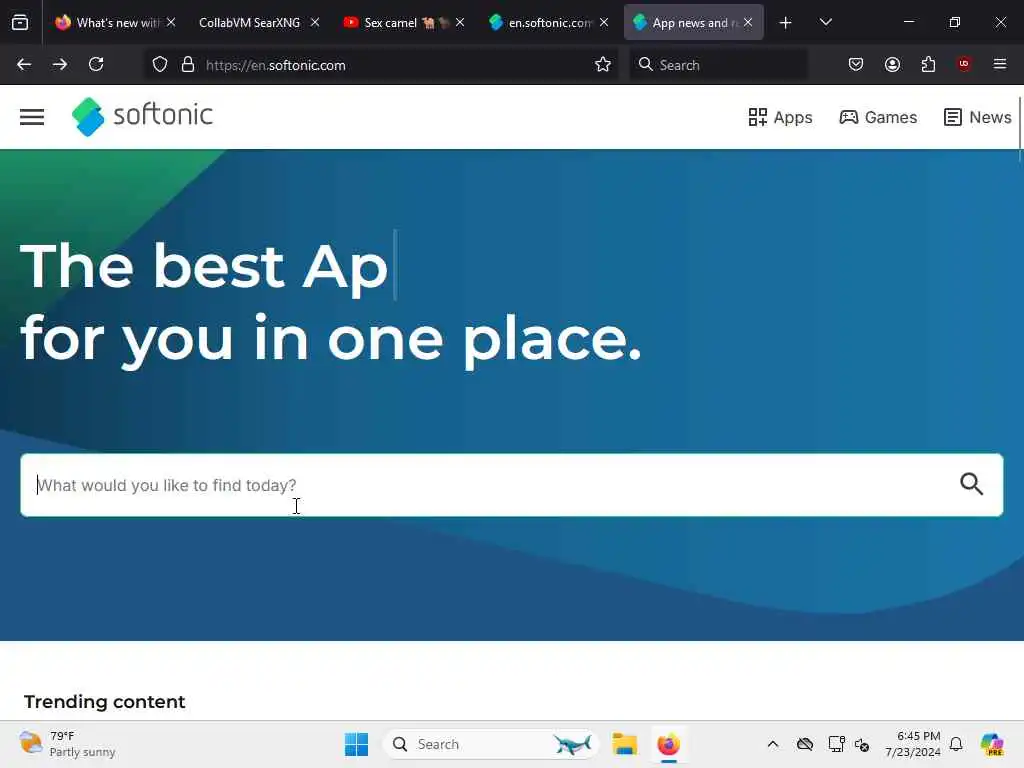Show hidden system tray icons
The height and width of the screenshot is (768, 1024).
[773, 744]
